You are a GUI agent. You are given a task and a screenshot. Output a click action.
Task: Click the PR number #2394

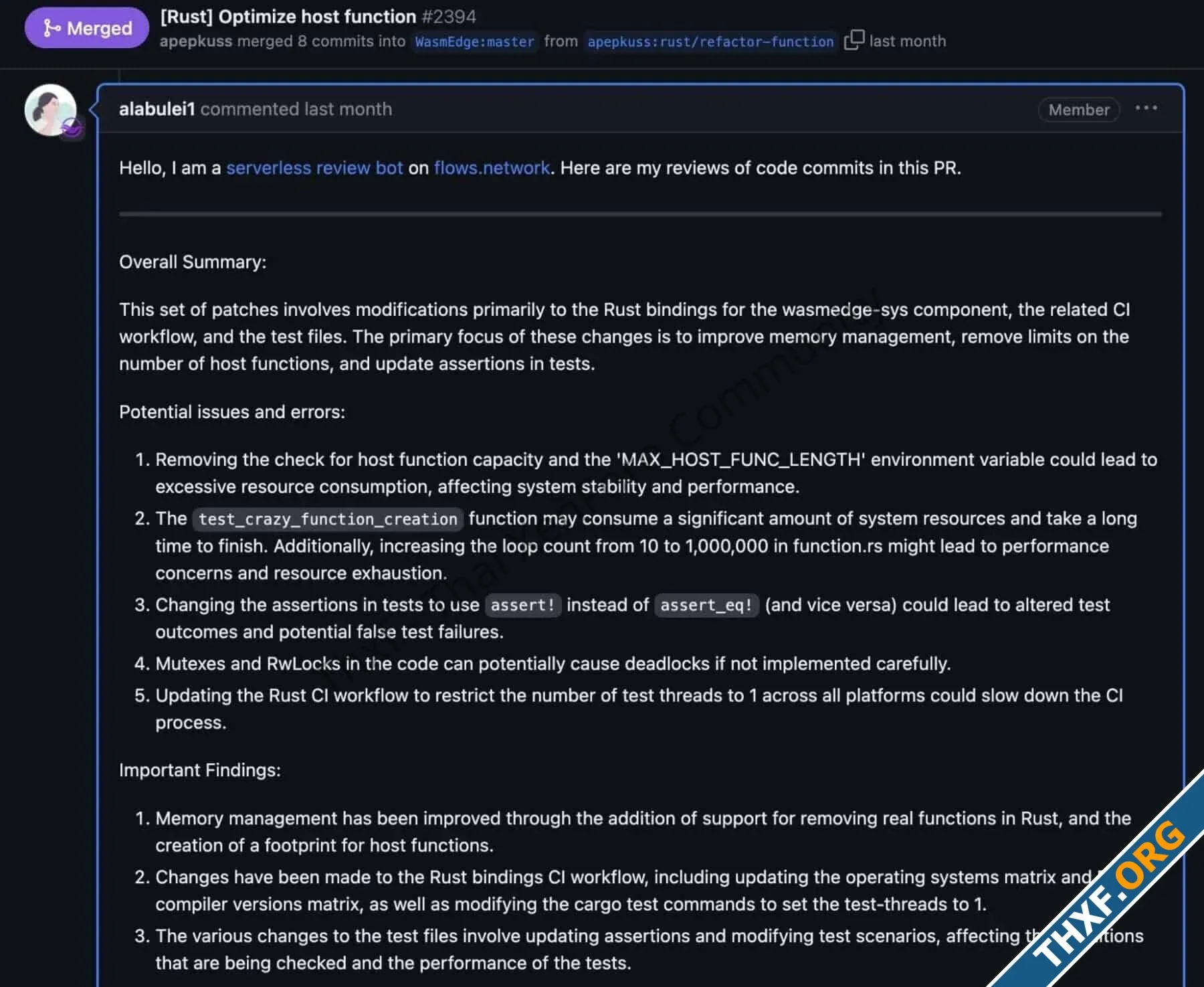449,17
